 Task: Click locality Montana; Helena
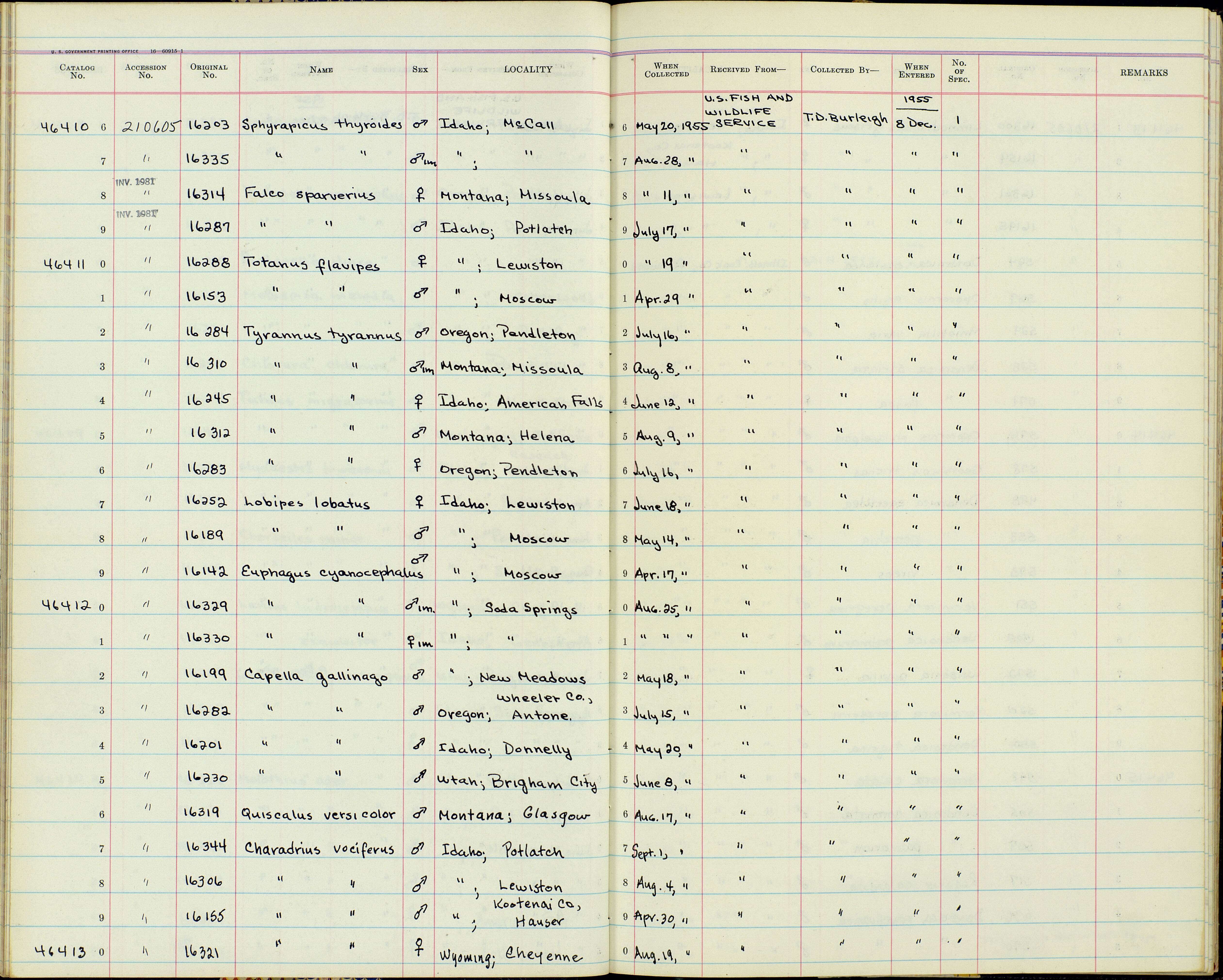(507, 437)
